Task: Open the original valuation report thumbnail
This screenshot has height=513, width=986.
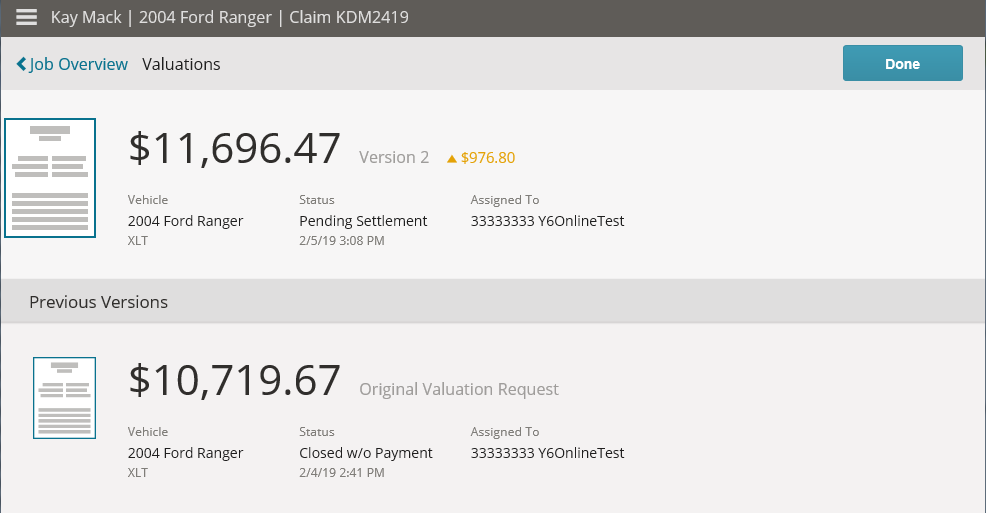Action: click(64, 398)
